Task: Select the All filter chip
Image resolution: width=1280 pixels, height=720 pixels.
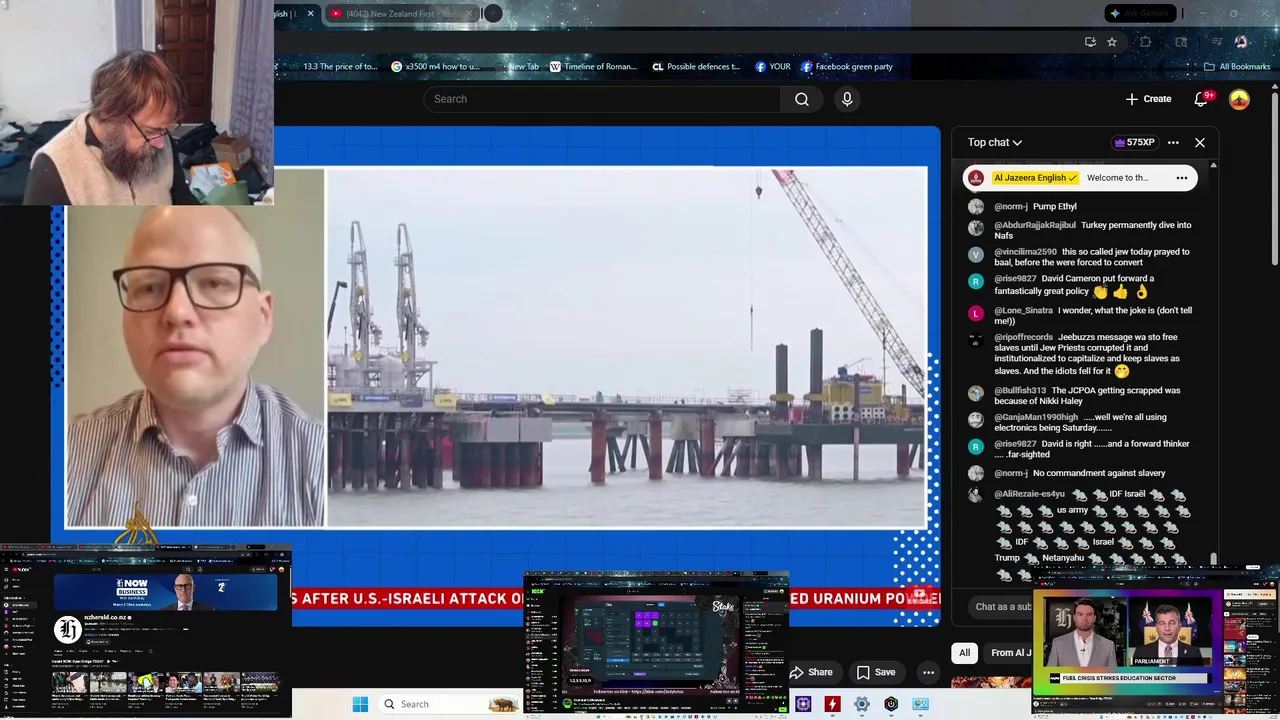Action: (964, 653)
